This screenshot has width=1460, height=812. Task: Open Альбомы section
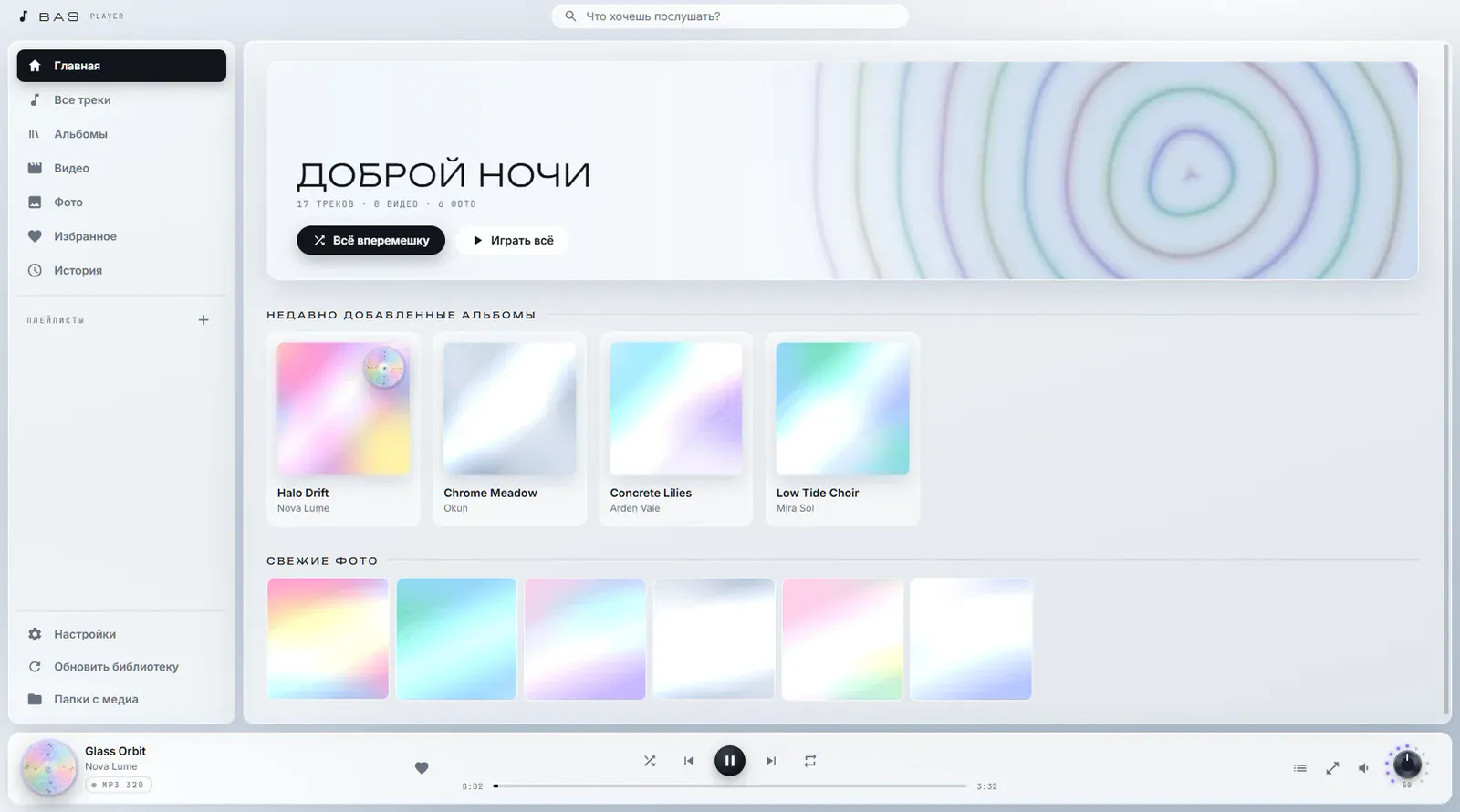(121, 134)
